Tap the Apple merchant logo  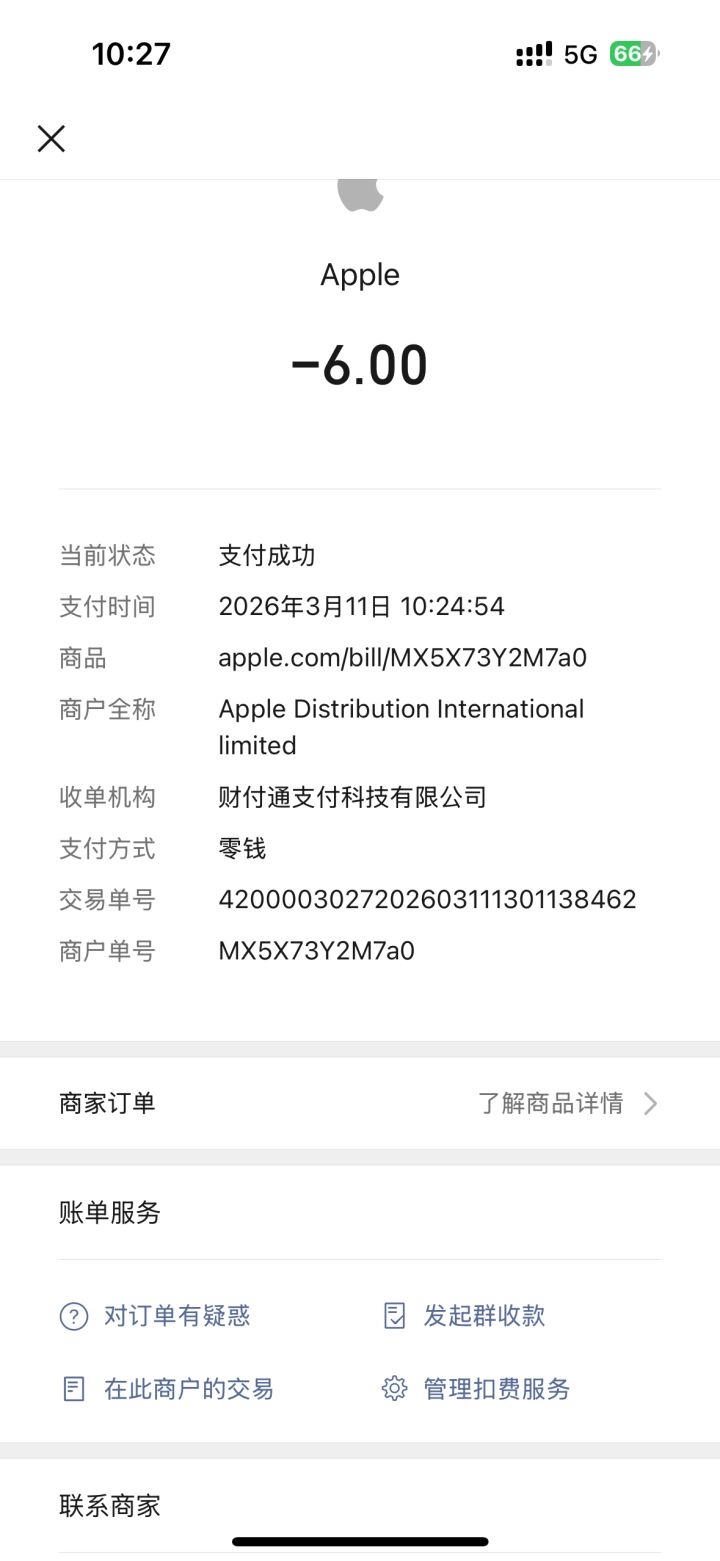pos(360,195)
